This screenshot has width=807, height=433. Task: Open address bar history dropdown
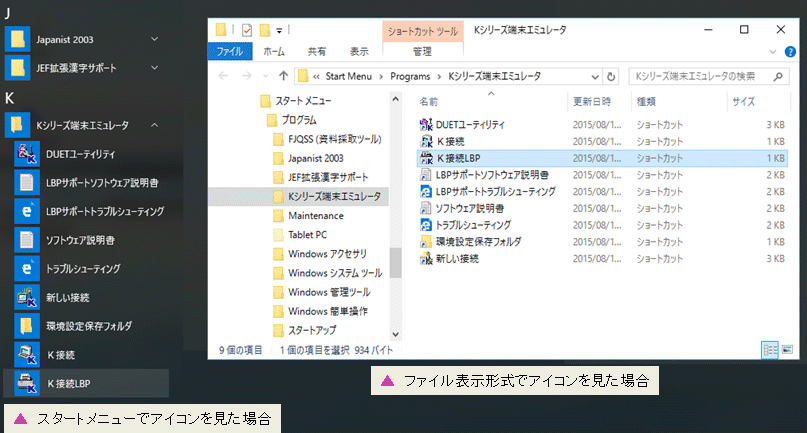click(x=595, y=77)
